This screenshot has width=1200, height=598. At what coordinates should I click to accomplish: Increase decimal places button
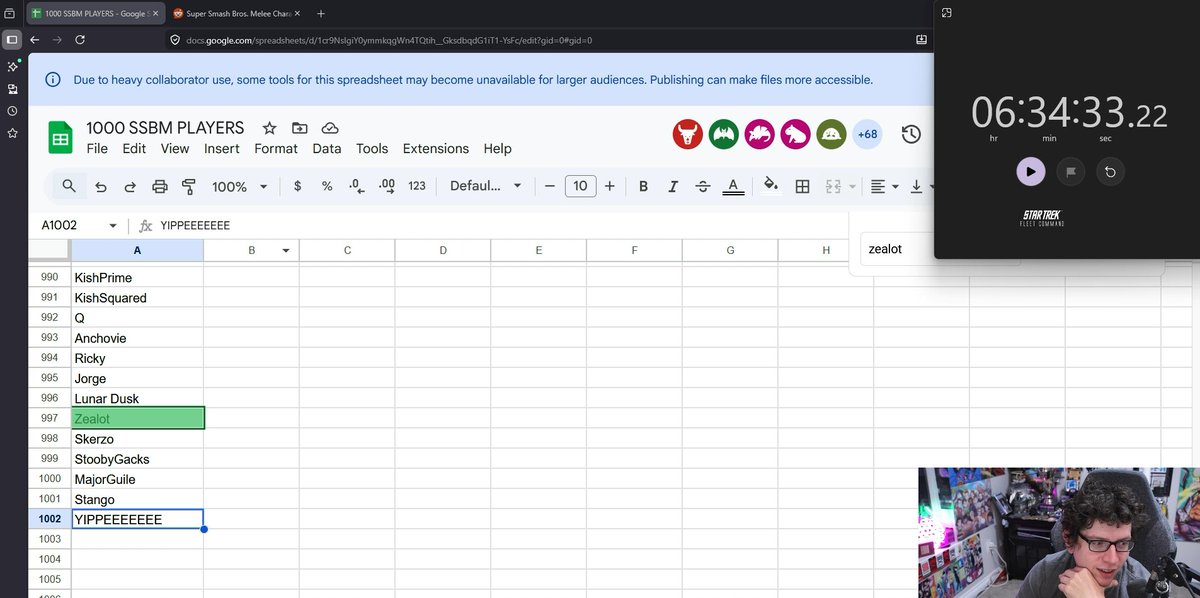387,186
